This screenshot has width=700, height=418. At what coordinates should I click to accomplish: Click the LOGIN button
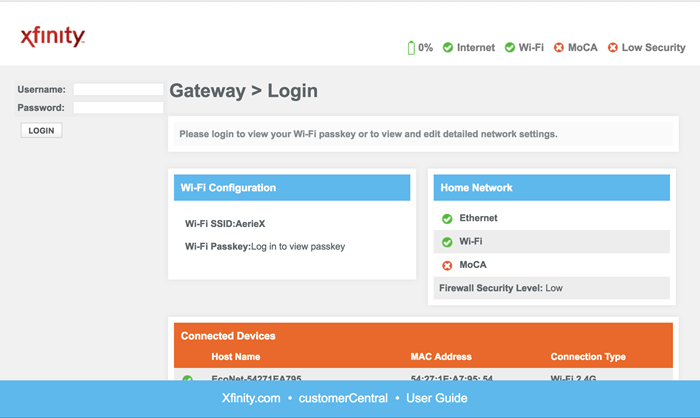click(41, 130)
